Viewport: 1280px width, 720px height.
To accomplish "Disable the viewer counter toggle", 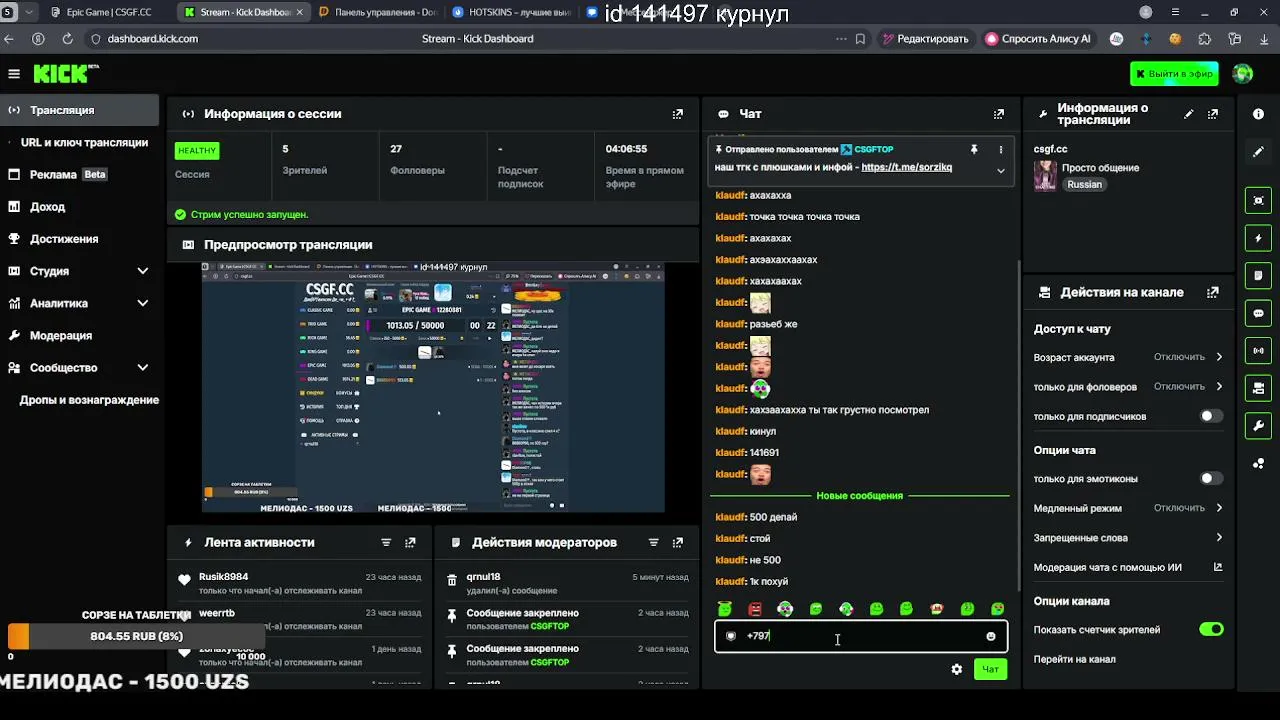I will click(x=1211, y=629).
